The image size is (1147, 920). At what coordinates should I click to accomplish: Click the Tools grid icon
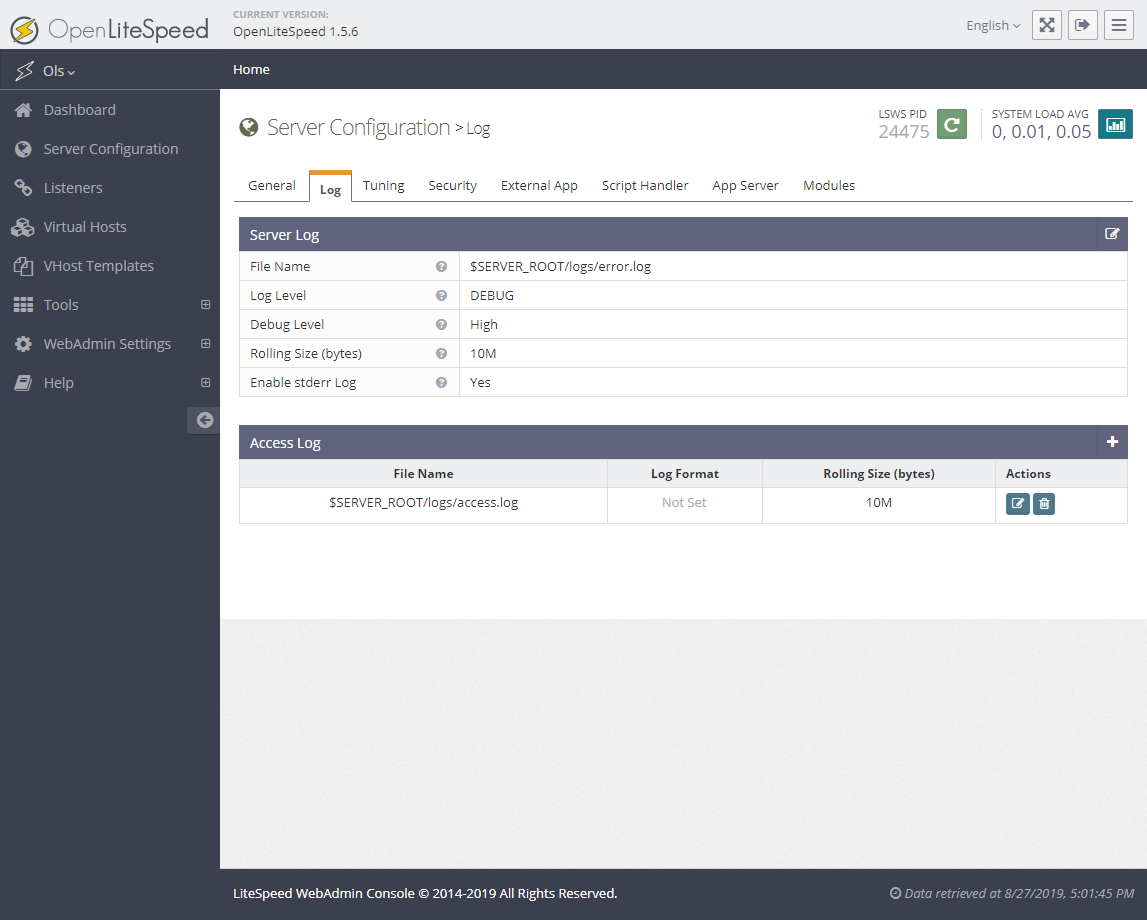(x=23, y=305)
